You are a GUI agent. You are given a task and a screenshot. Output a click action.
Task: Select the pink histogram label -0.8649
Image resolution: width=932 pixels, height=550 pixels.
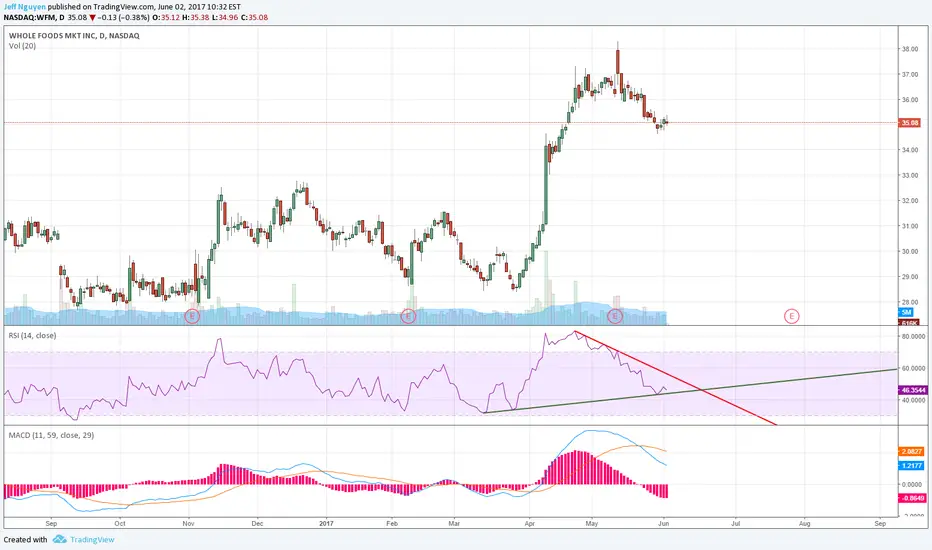912,498
